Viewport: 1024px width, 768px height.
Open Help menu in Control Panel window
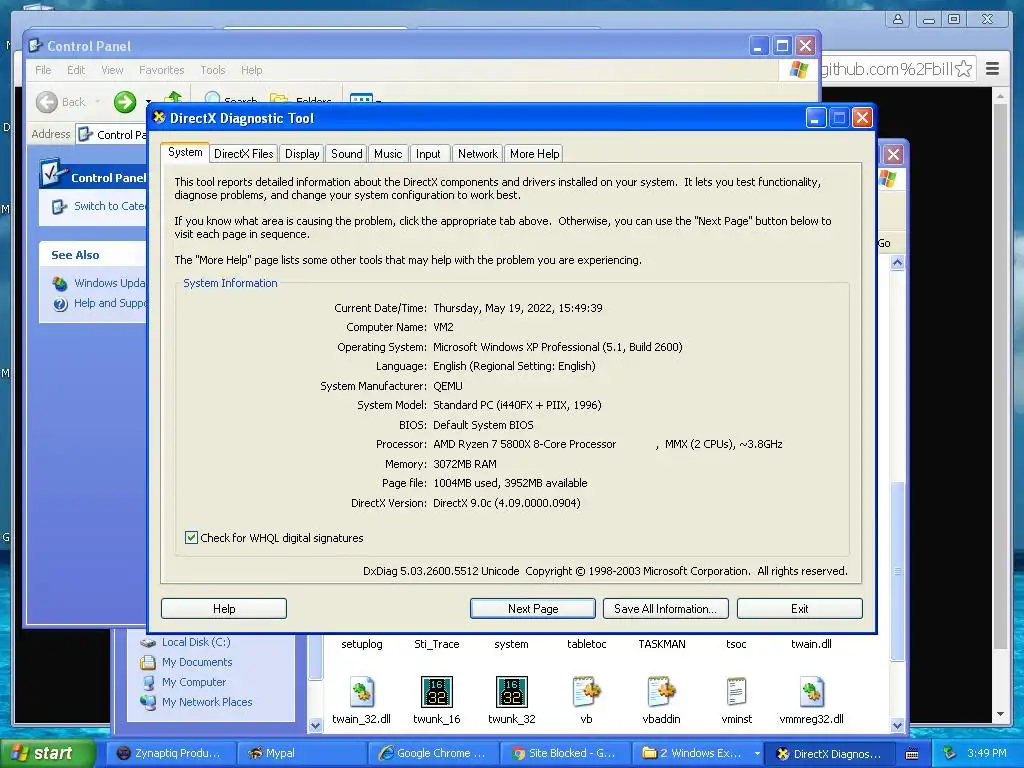[x=251, y=70]
